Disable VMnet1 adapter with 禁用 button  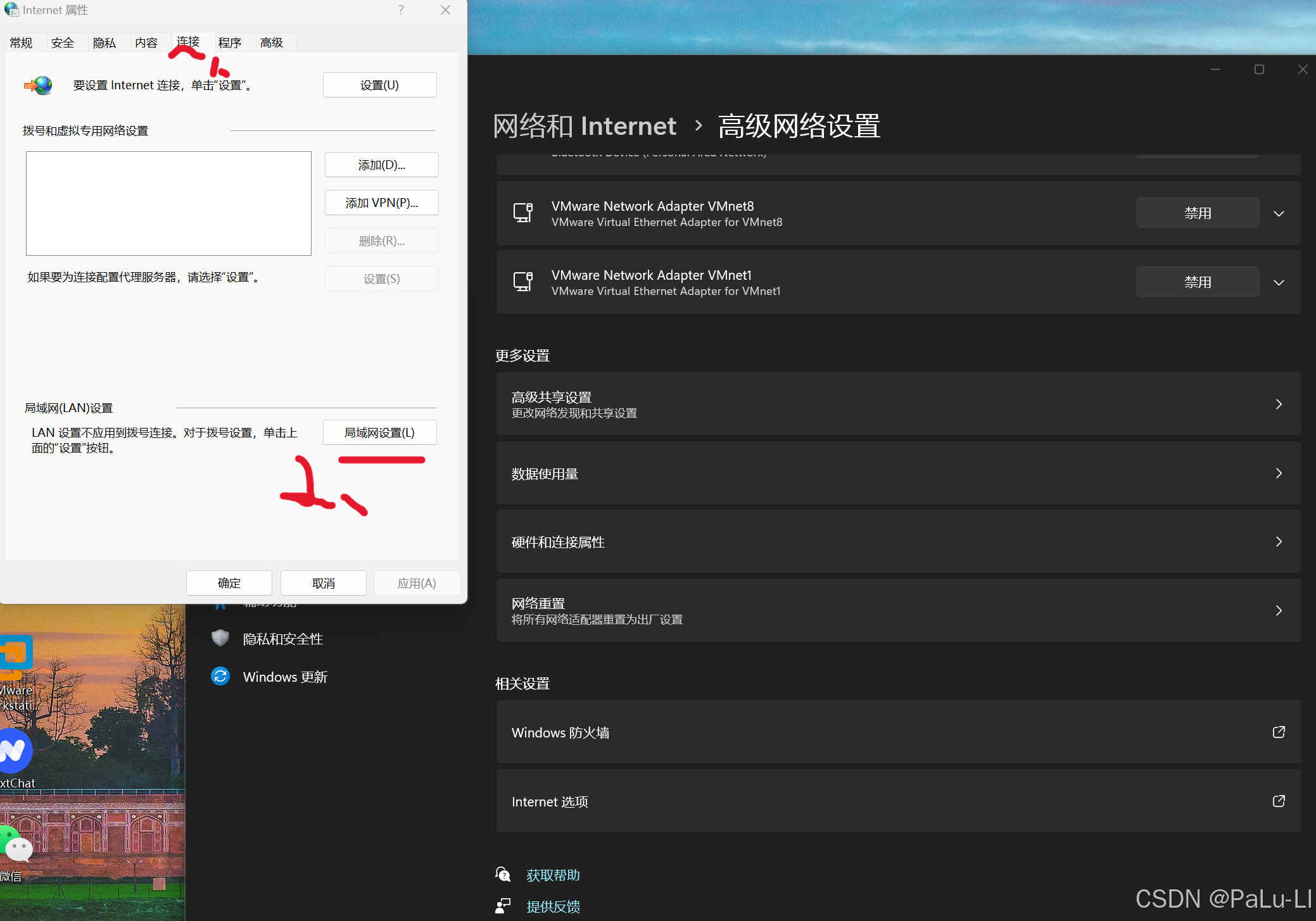coord(1198,282)
